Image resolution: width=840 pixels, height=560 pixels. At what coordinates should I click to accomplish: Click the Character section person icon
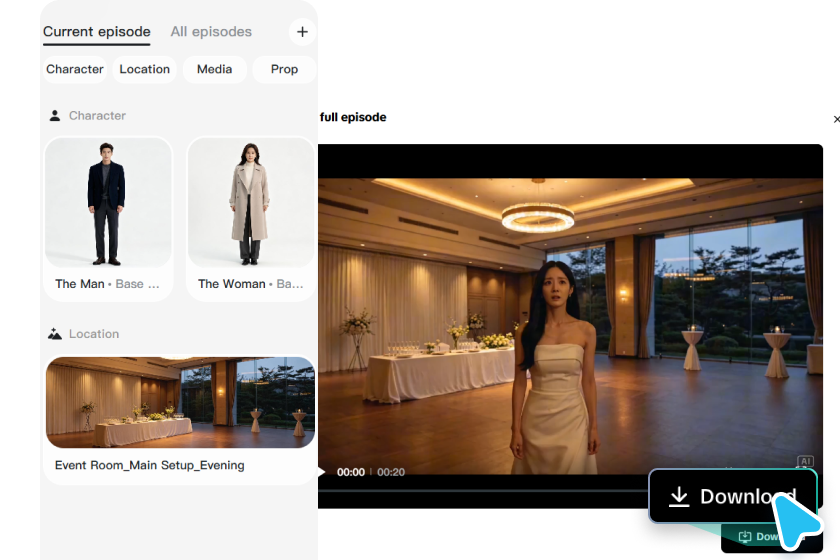click(55, 116)
